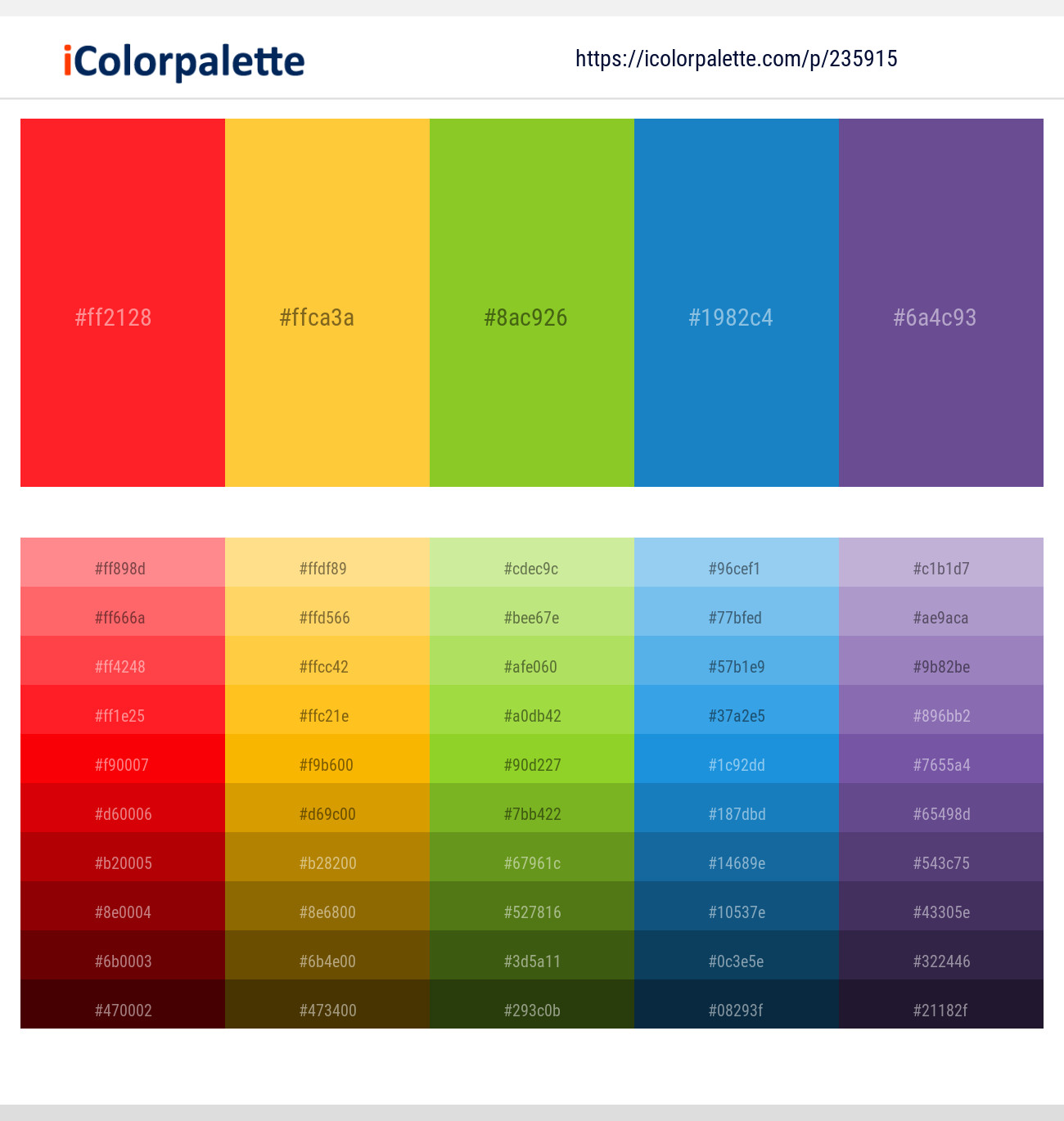Pick the olive green #67961c shade
The width and height of the screenshot is (1064, 1121).
[532, 857]
